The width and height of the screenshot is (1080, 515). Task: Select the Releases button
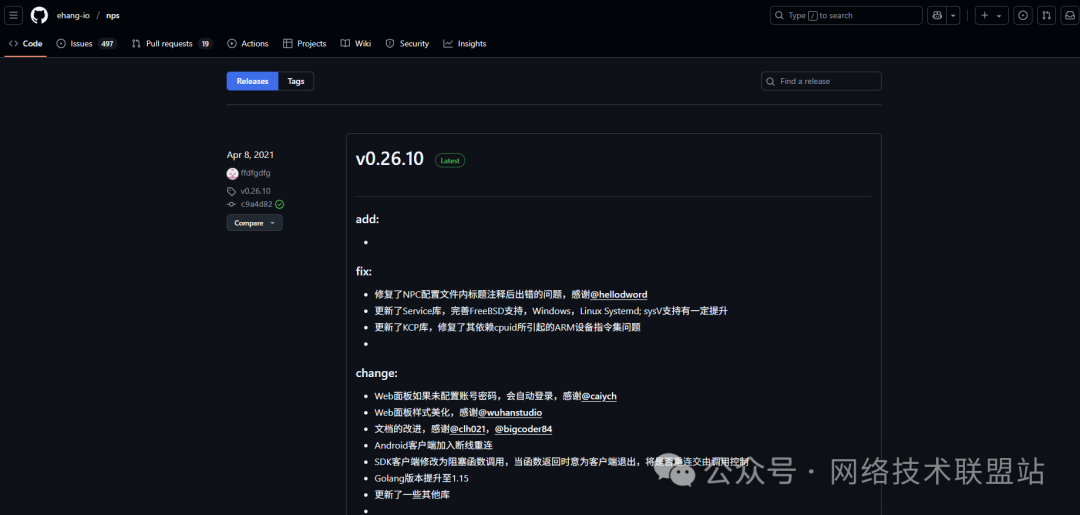coord(252,81)
